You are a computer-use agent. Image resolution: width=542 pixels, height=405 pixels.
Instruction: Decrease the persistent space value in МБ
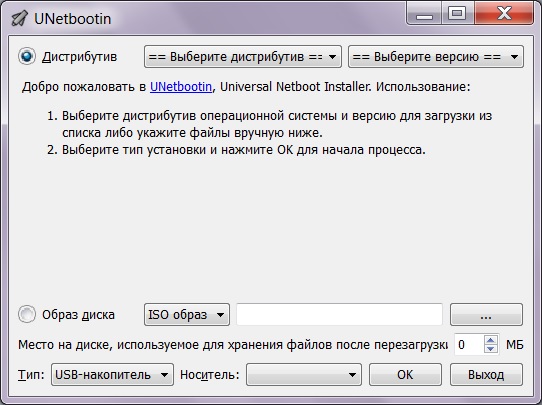click(490, 349)
